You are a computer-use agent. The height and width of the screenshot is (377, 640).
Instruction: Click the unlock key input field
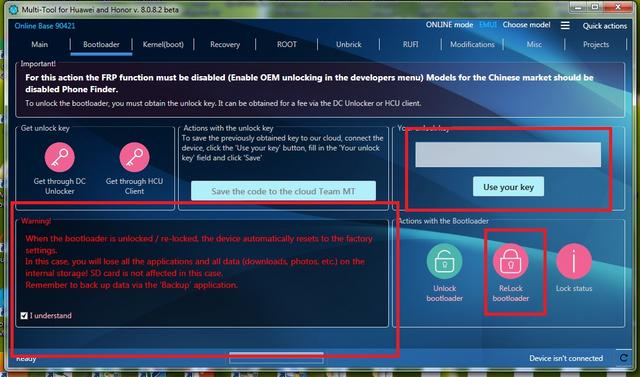pos(508,154)
